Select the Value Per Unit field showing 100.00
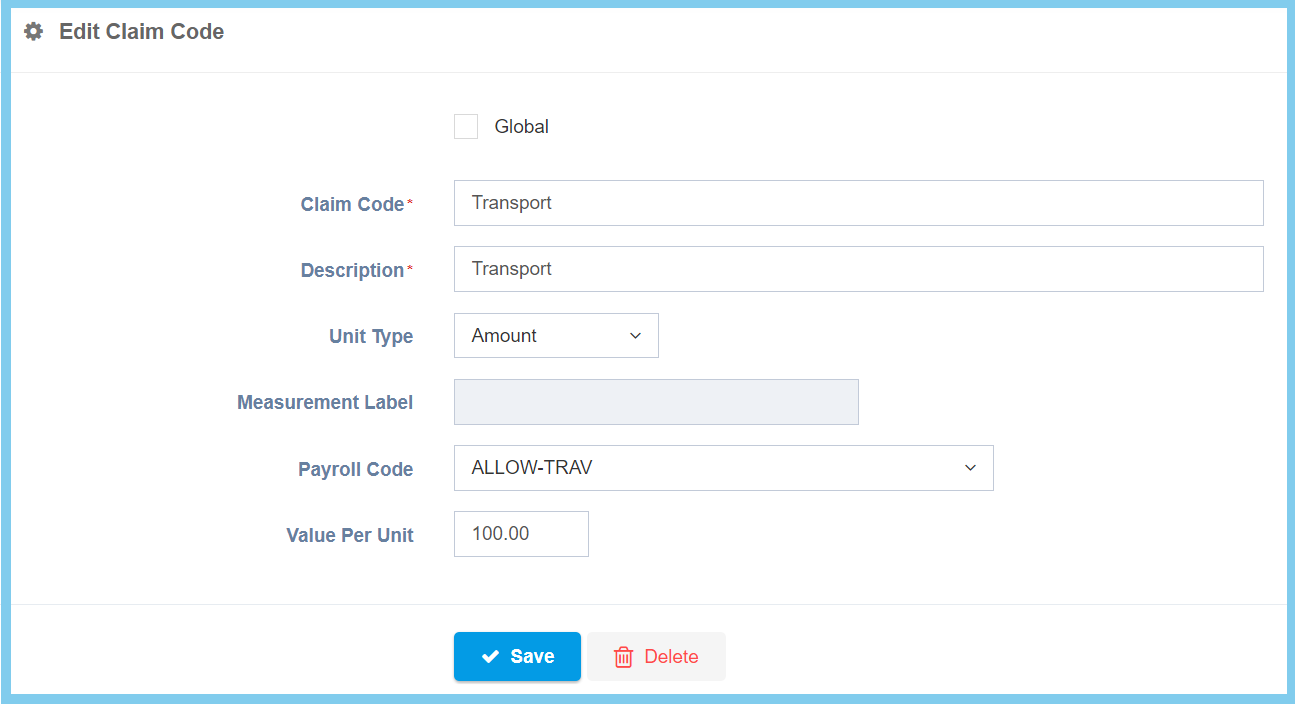Viewport: 1295px width, 704px height. click(x=521, y=534)
